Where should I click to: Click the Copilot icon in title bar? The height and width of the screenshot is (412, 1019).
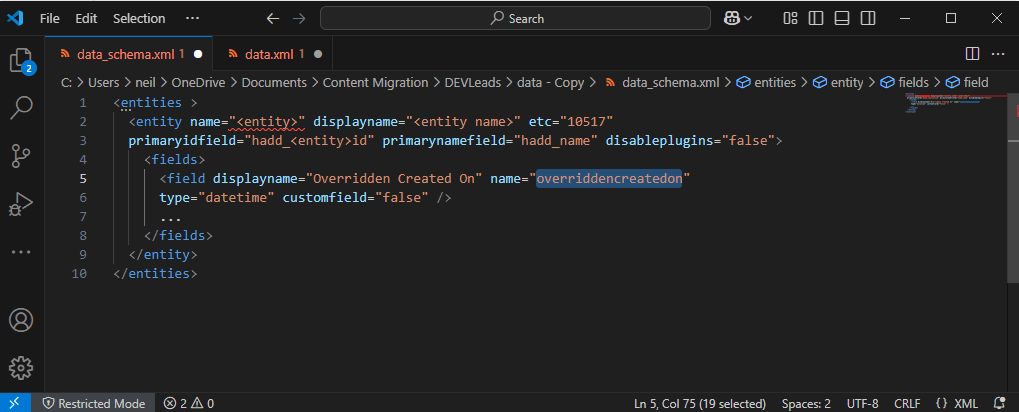coord(731,18)
